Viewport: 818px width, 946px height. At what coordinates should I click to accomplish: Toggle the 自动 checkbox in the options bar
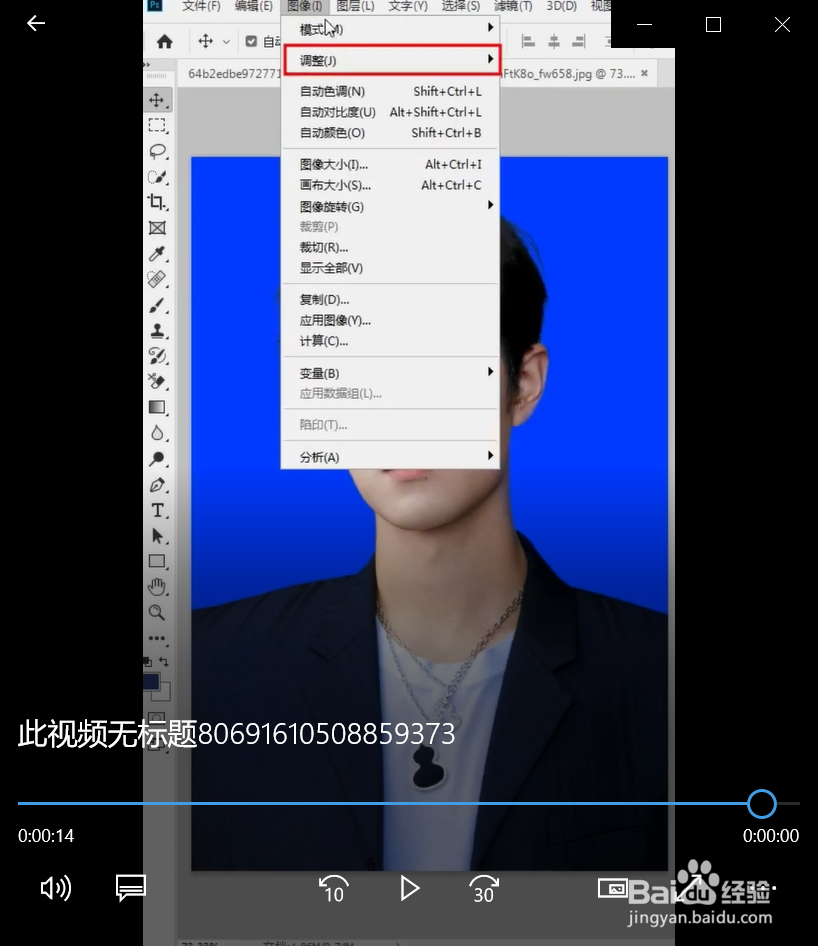click(x=253, y=41)
